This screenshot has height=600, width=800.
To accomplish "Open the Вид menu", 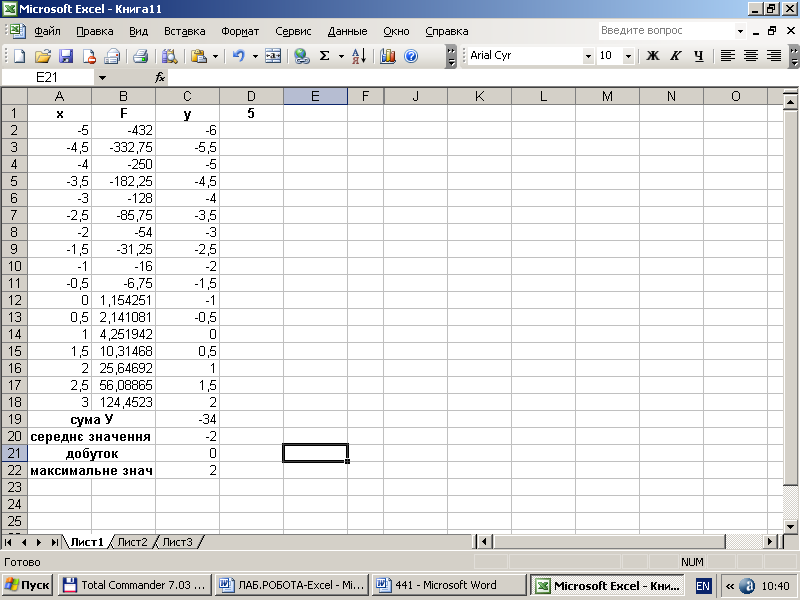I will click(138, 31).
